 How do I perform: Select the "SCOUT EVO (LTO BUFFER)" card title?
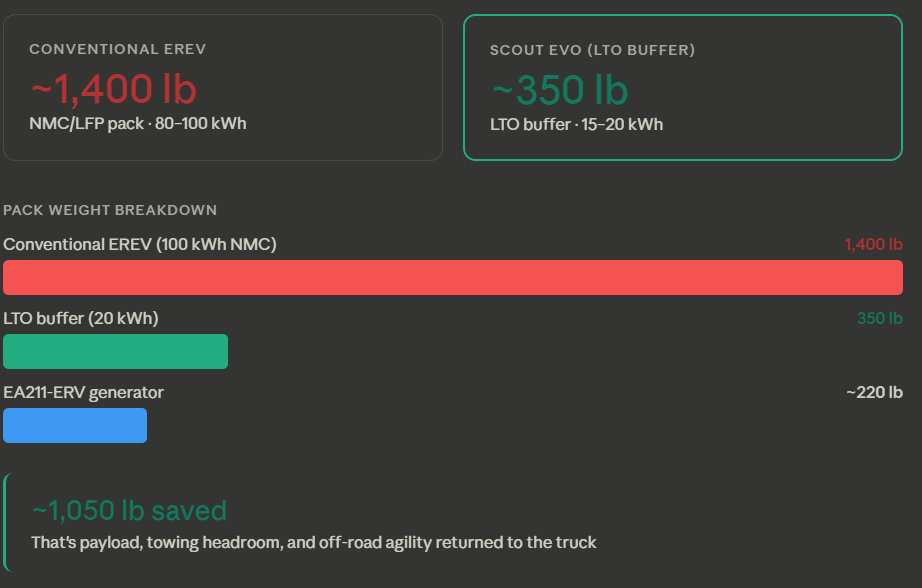[x=592, y=50]
